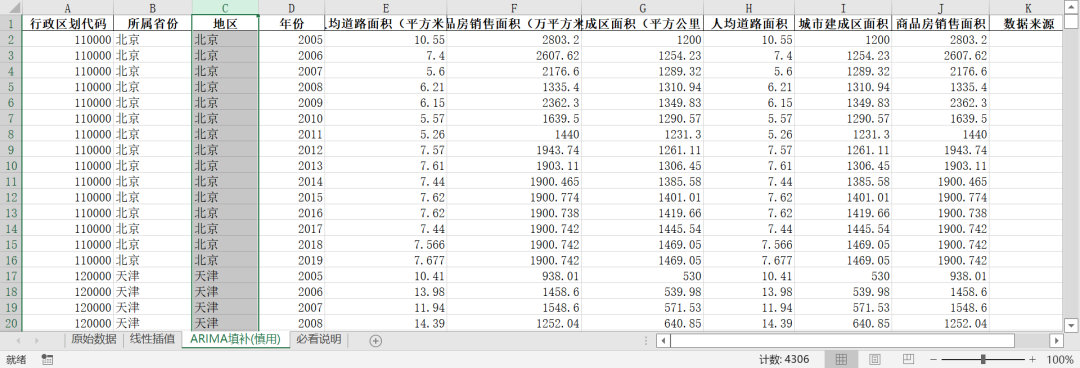Select column D header
The image size is (1080, 368).
coord(292,8)
